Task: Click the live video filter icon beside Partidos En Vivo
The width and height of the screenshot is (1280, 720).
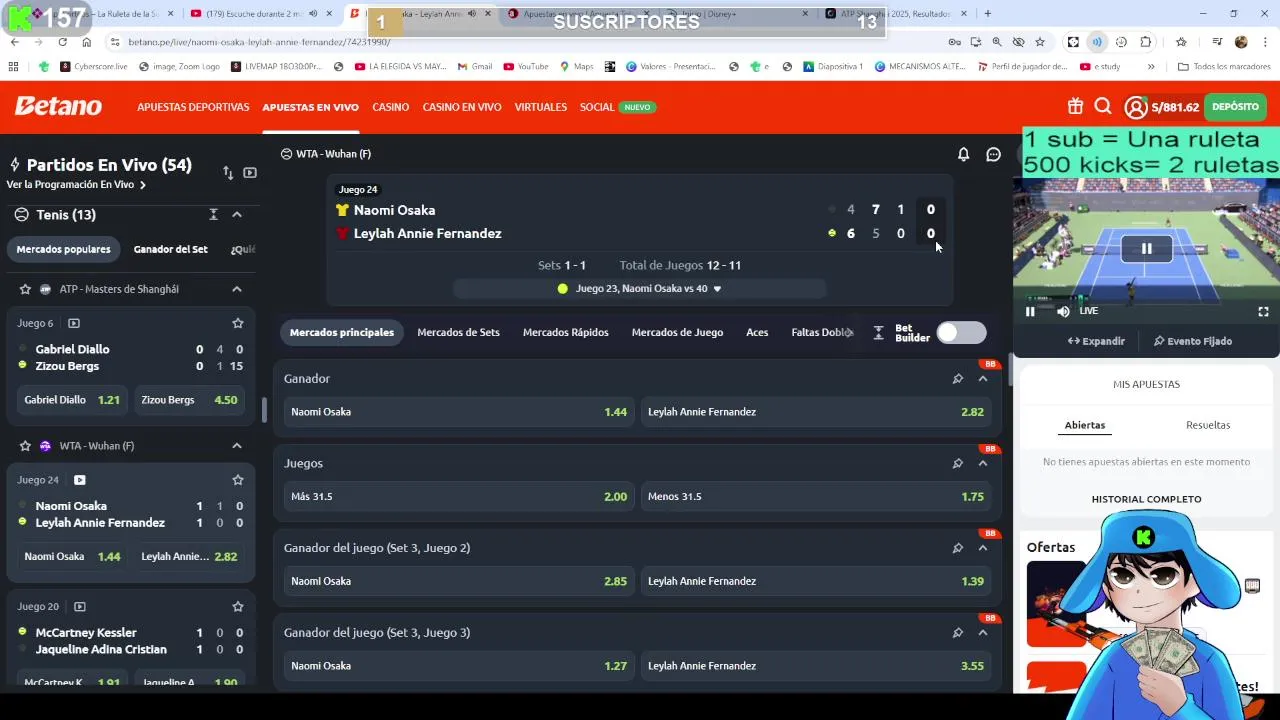Action: point(250,172)
